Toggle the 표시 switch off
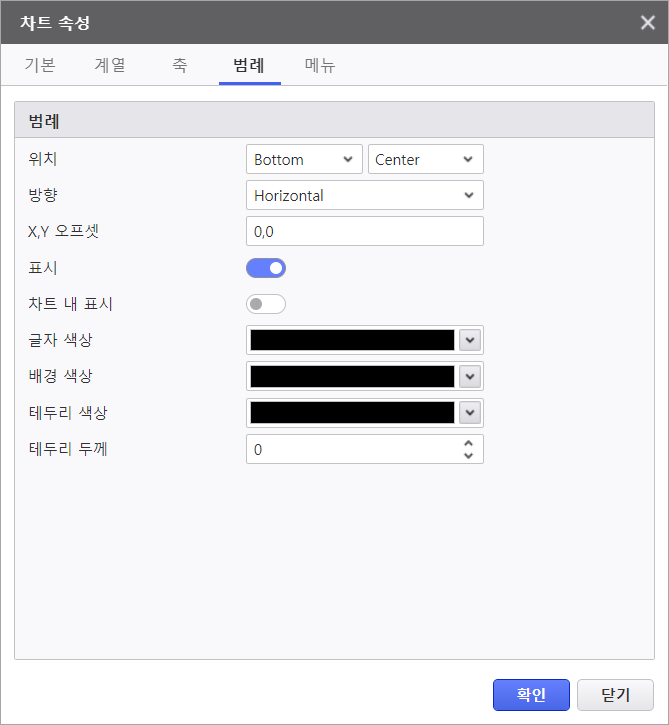The height and width of the screenshot is (725, 669). coord(266,267)
